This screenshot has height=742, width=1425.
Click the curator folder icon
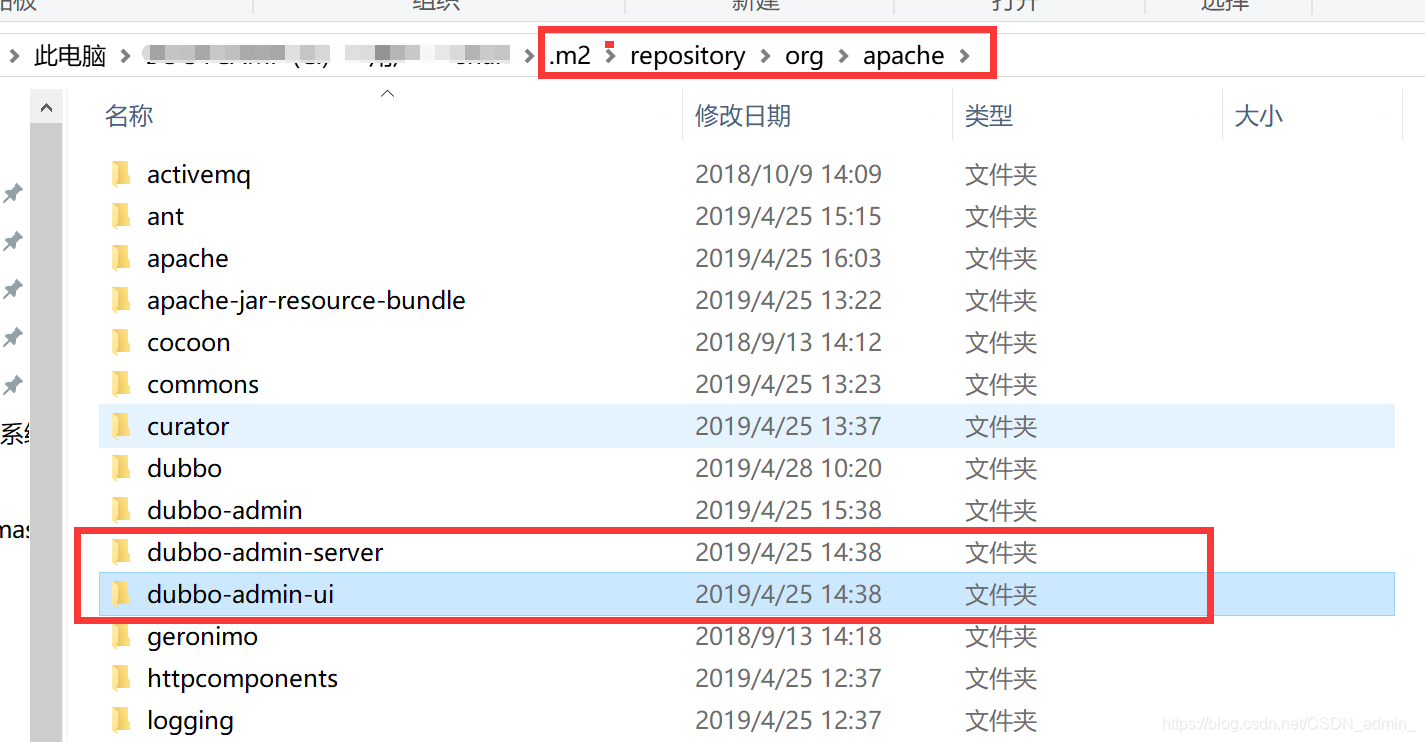(121, 427)
